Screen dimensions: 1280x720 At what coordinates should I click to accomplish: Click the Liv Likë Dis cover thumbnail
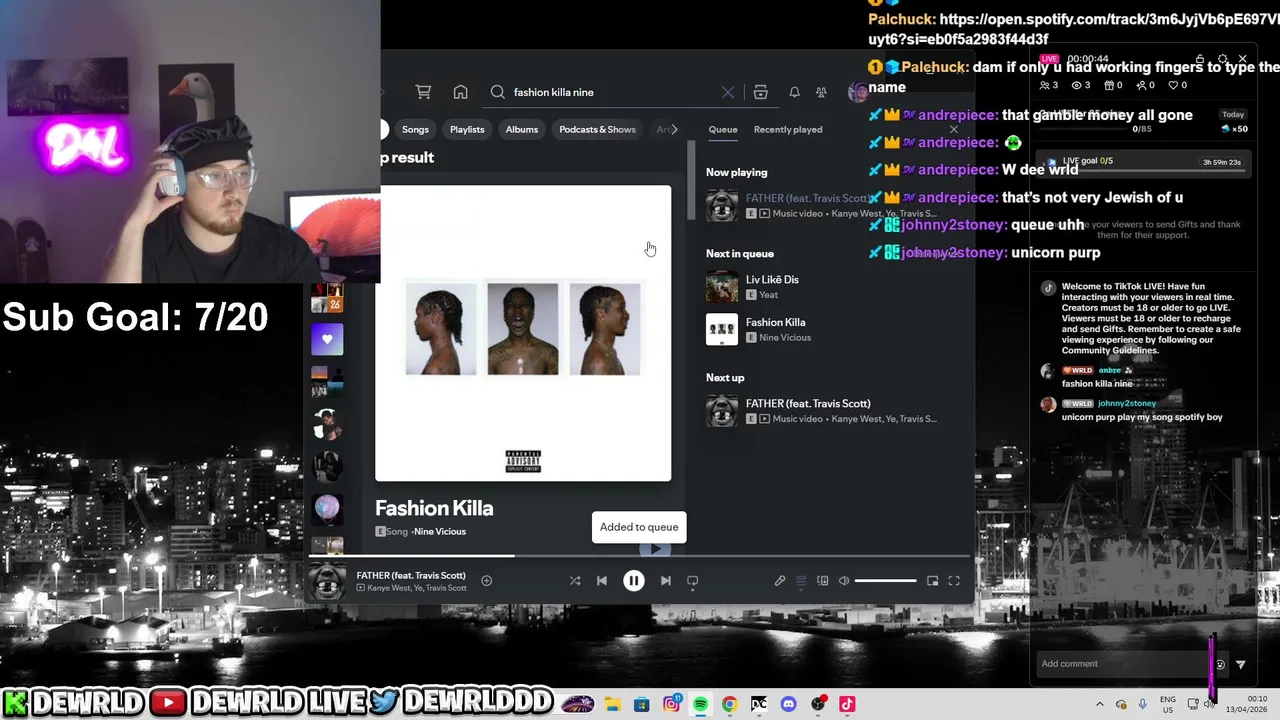(722, 287)
